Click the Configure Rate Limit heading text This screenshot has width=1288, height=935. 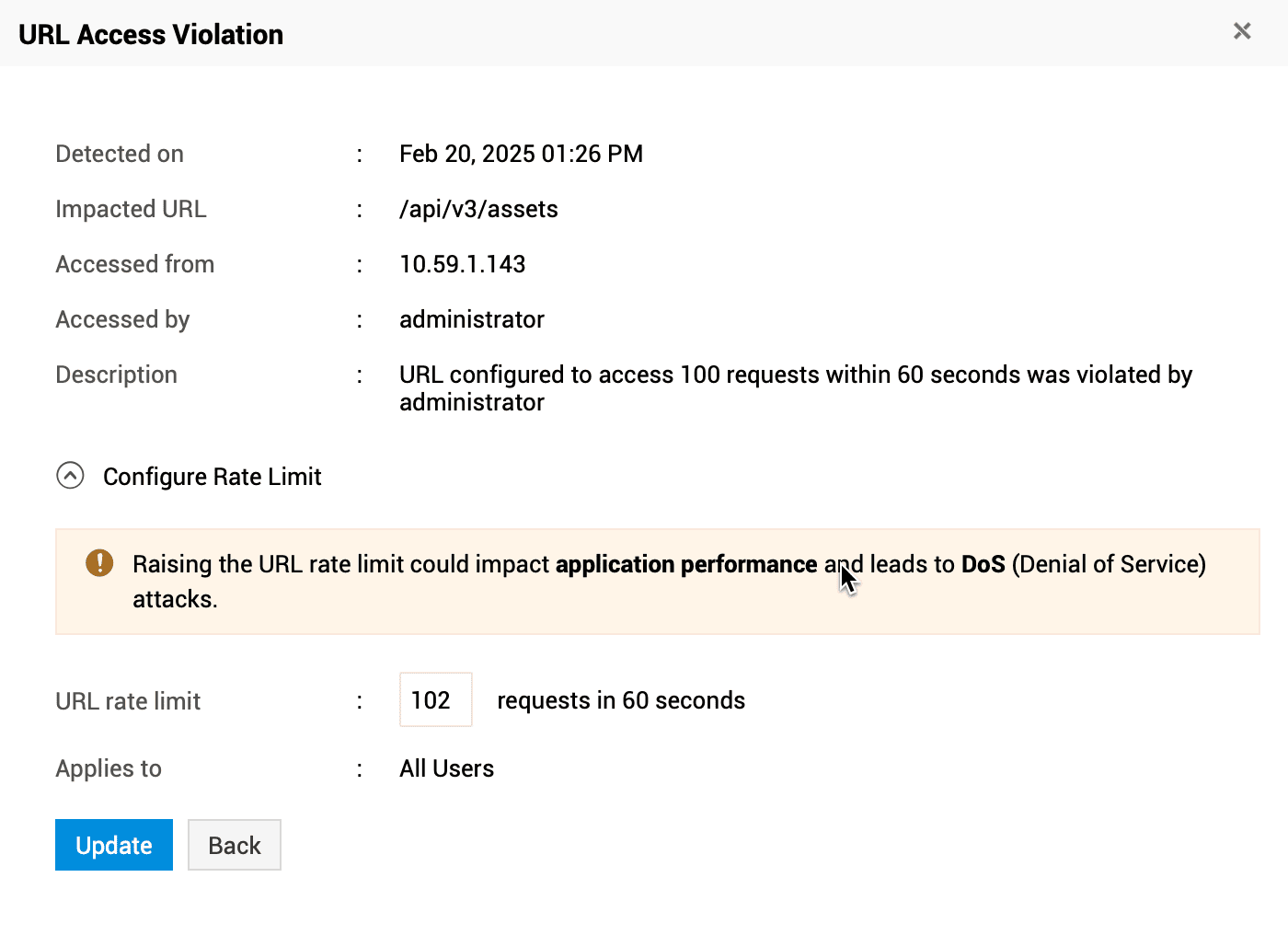[x=212, y=477]
